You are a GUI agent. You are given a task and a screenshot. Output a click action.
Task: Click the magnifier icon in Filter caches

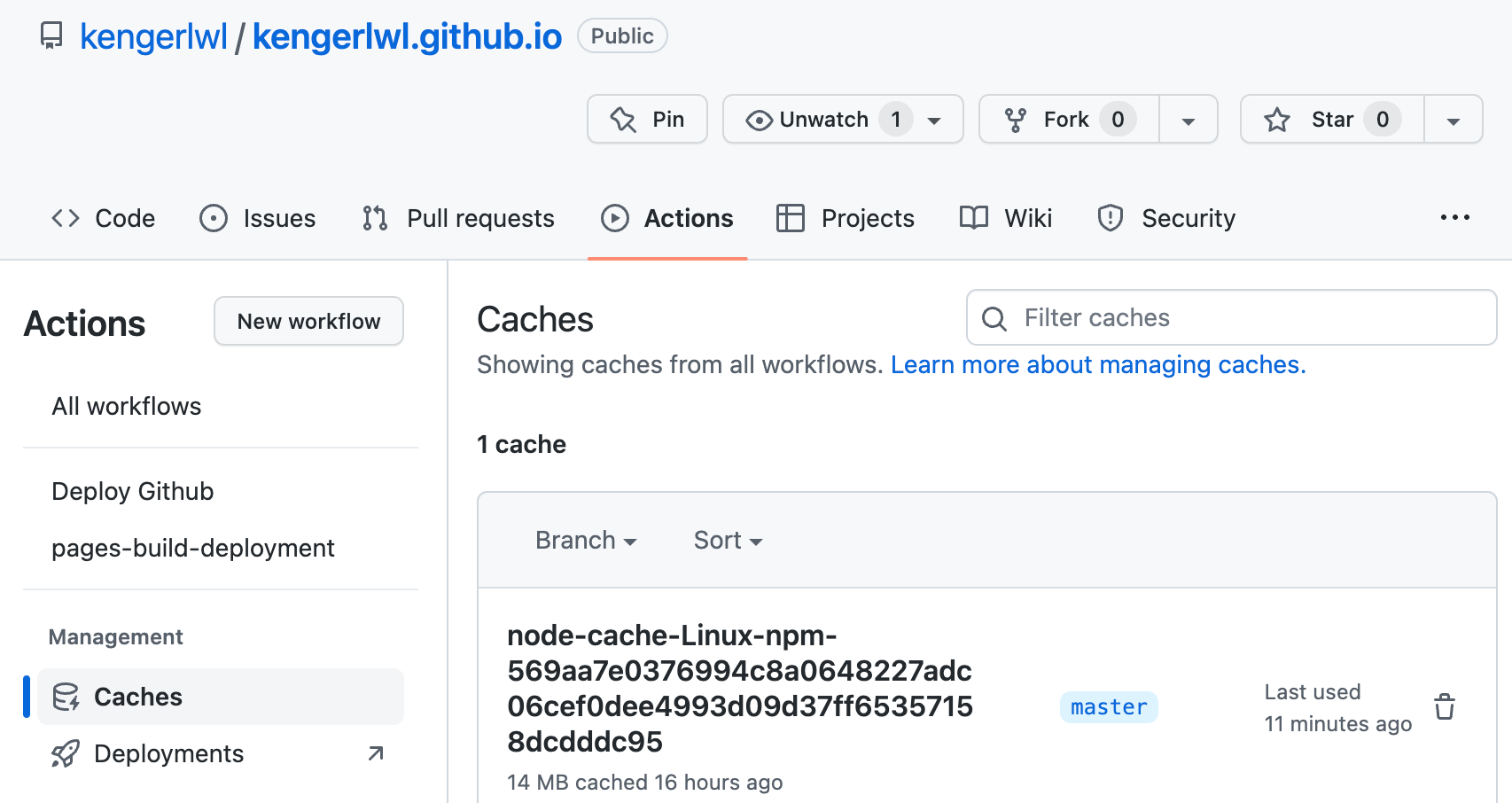click(994, 318)
